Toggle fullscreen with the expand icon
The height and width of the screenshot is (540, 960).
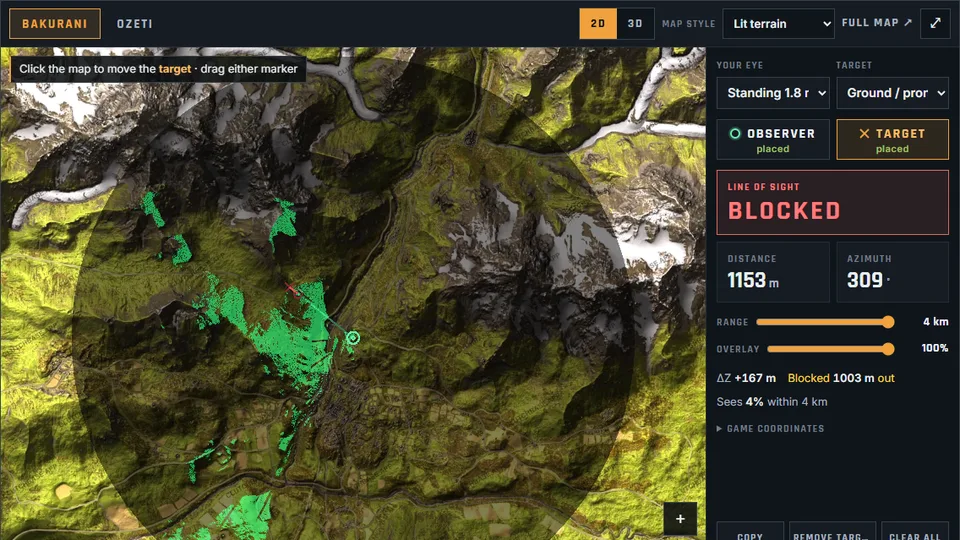click(x=935, y=24)
